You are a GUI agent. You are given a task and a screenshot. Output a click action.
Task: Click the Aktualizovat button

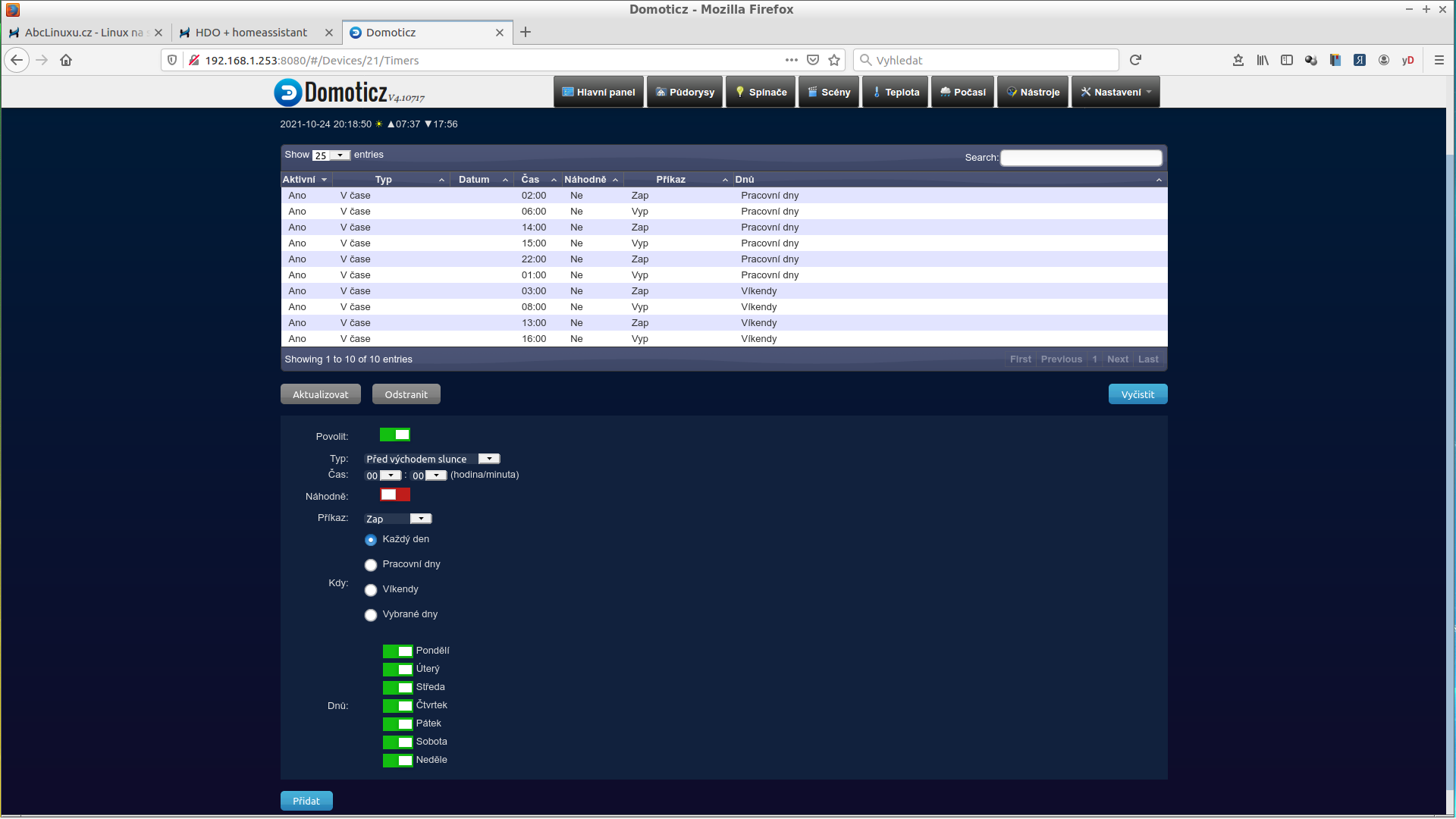click(321, 394)
